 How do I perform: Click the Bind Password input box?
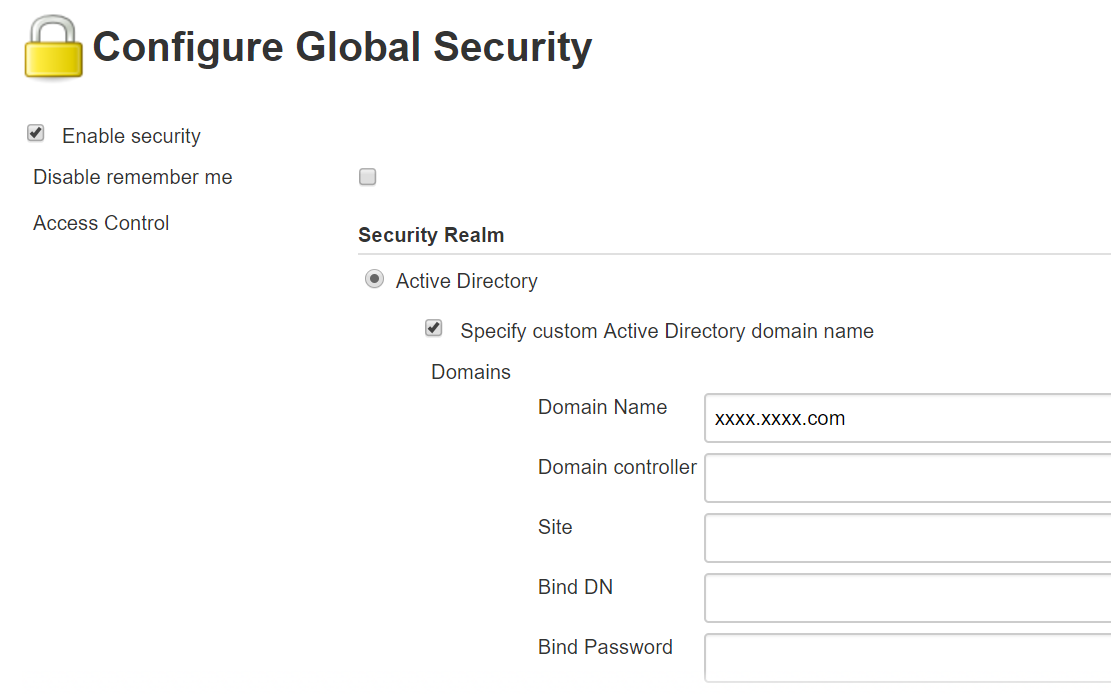coord(908,658)
